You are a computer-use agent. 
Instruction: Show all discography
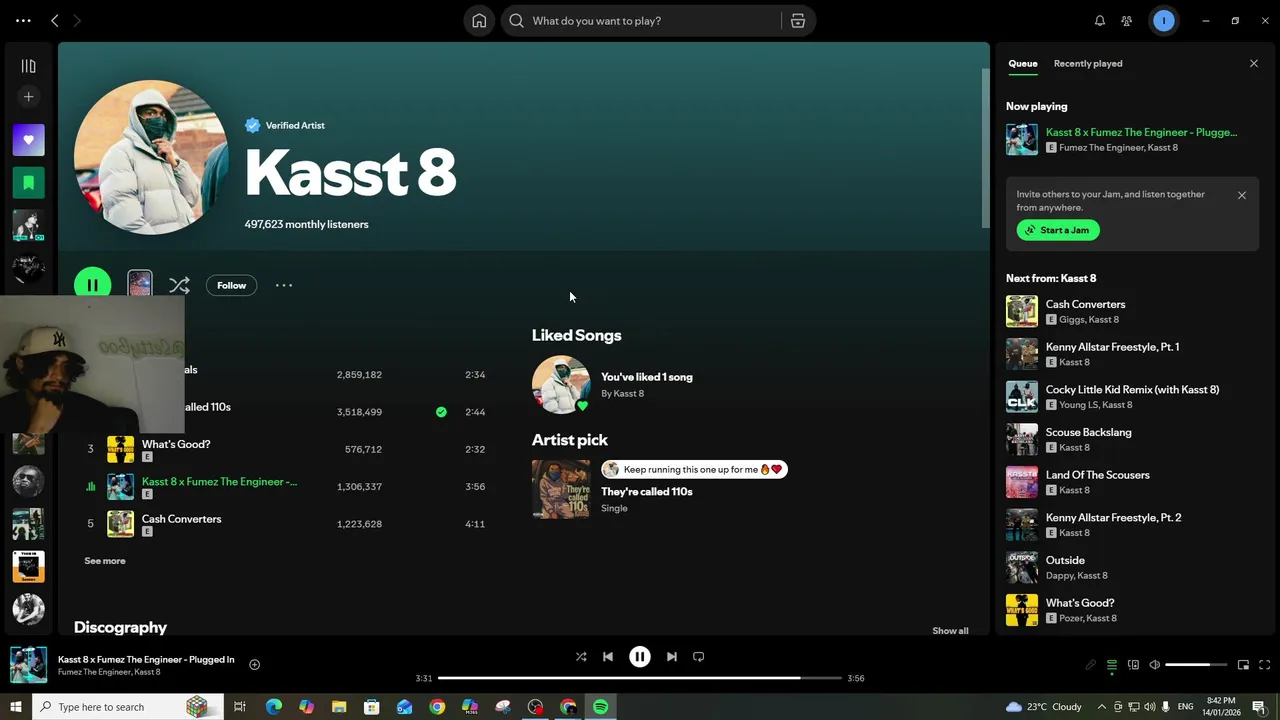coord(950,631)
